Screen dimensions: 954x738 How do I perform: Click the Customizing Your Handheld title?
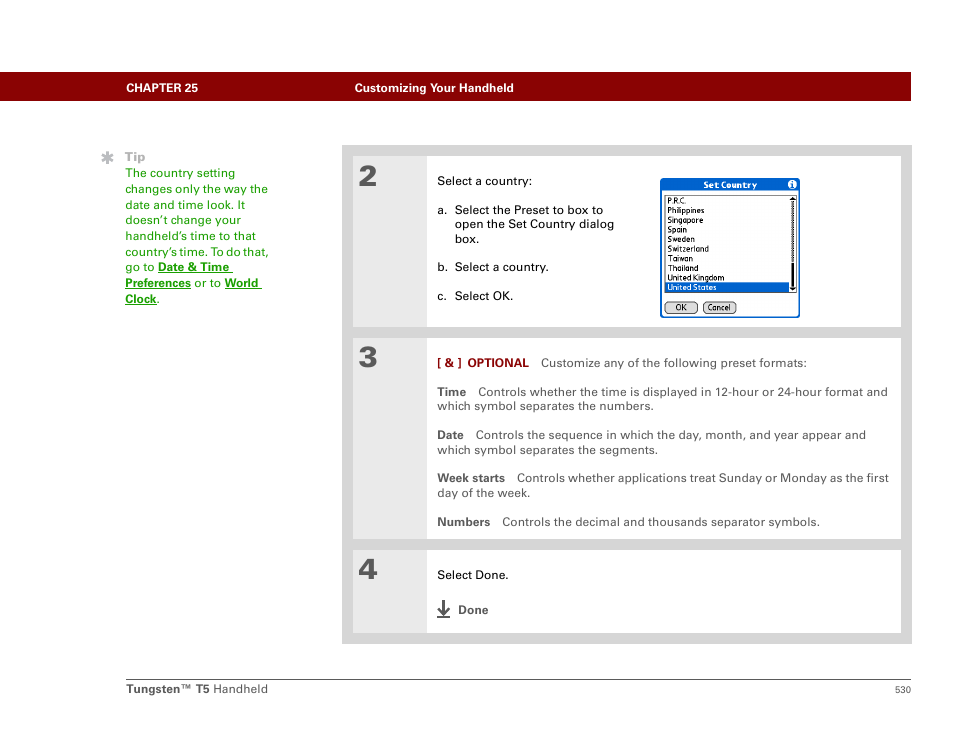point(434,88)
